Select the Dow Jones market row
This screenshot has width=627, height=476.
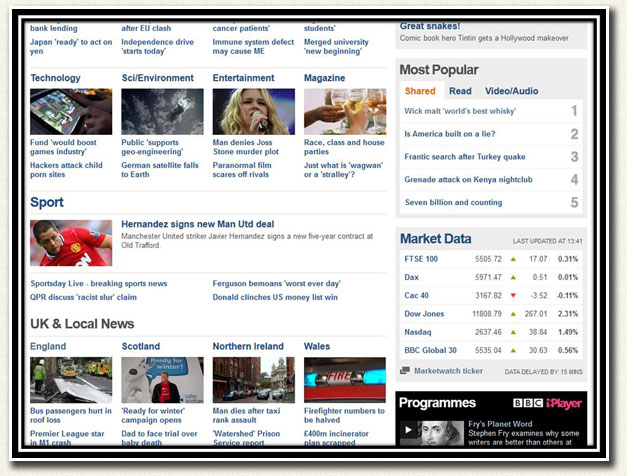pos(491,314)
